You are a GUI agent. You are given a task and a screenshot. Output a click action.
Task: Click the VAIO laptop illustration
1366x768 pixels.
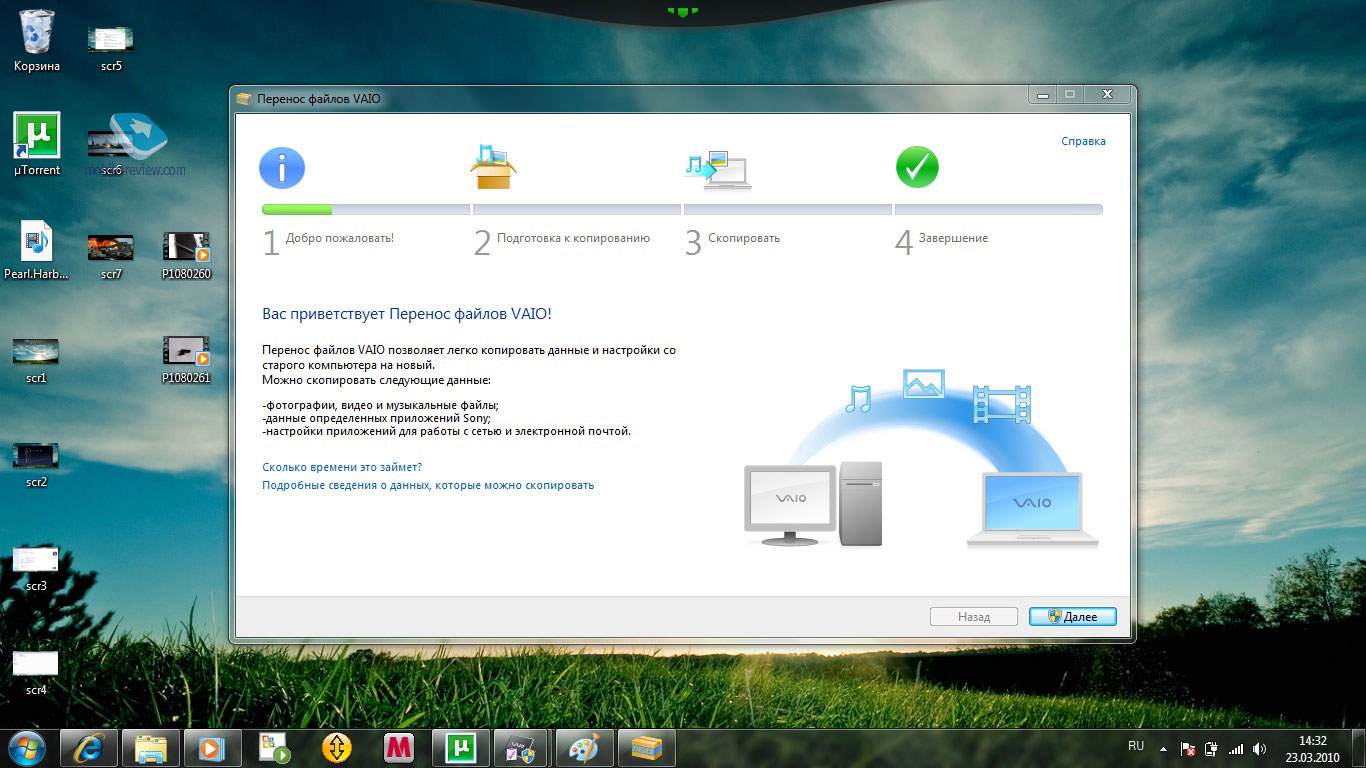tap(1032, 511)
